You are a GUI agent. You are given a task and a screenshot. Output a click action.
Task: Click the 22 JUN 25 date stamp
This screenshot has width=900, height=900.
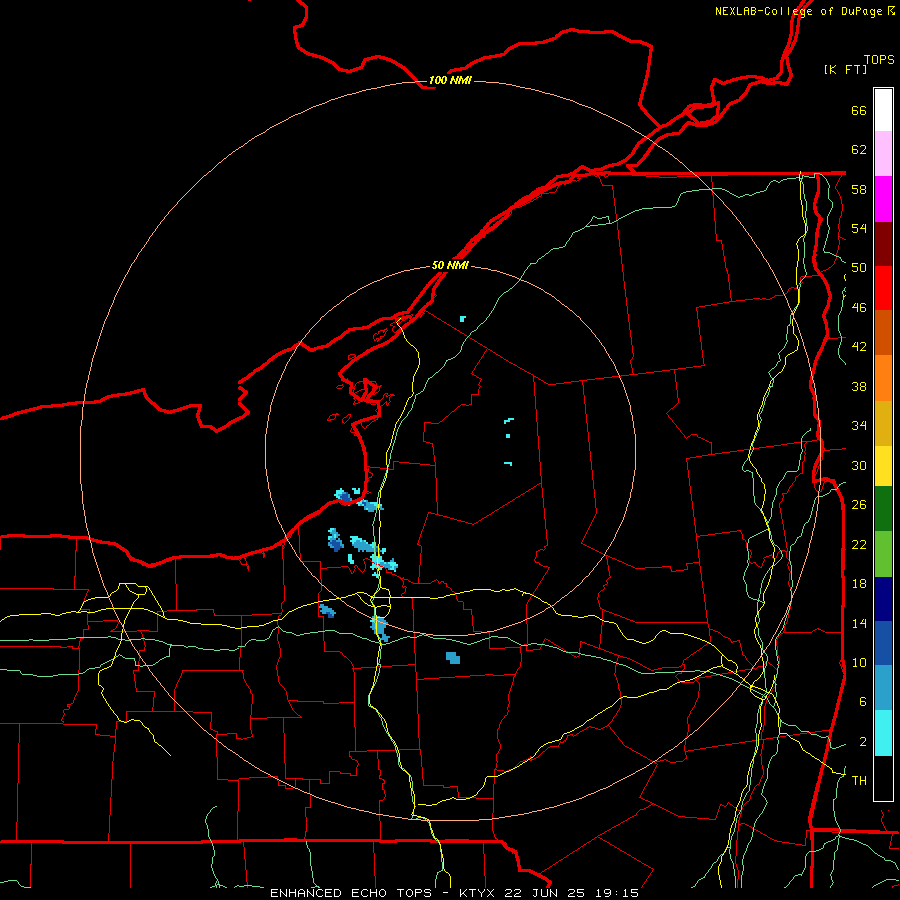546,893
